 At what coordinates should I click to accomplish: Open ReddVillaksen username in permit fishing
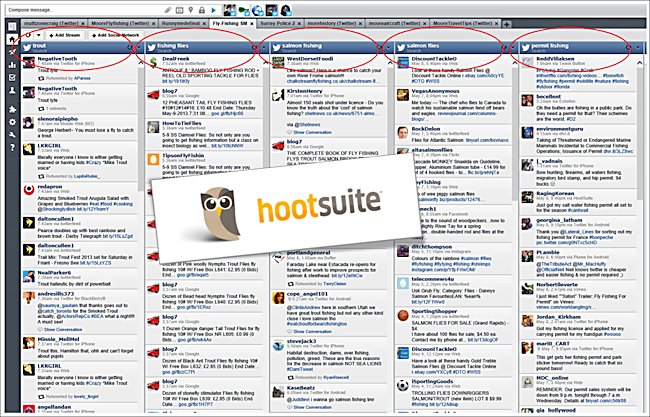click(555, 59)
